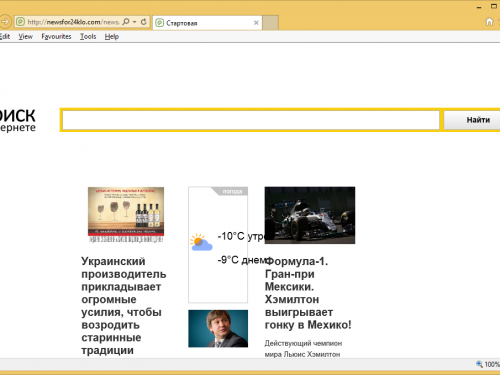Open the Украинский производитель news headline
This screenshot has width=500, height=375.
tap(124, 306)
